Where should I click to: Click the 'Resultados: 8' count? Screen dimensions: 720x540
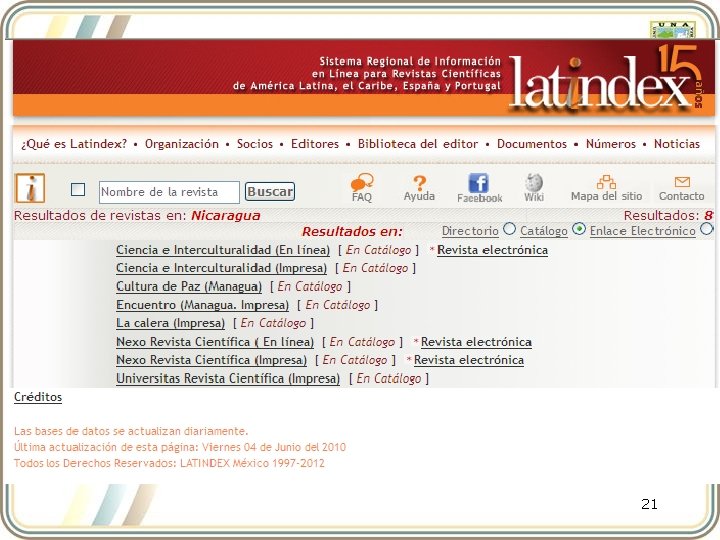point(668,215)
